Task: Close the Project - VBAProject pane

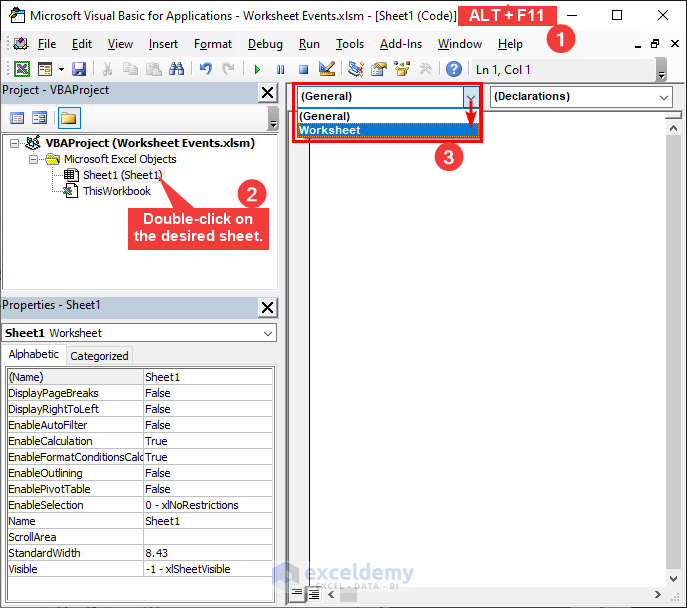Action: pyautogui.click(x=267, y=93)
